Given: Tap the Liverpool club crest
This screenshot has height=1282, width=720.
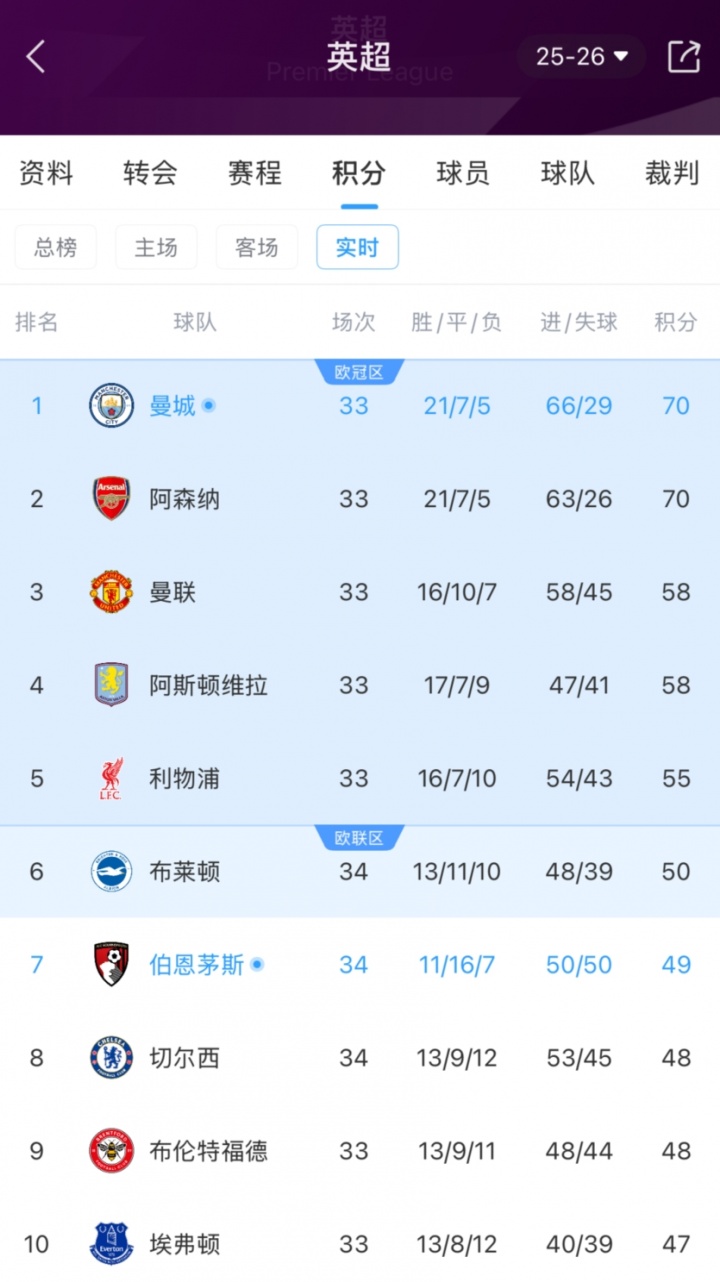Looking at the screenshot, I should (x=111, y=778).
